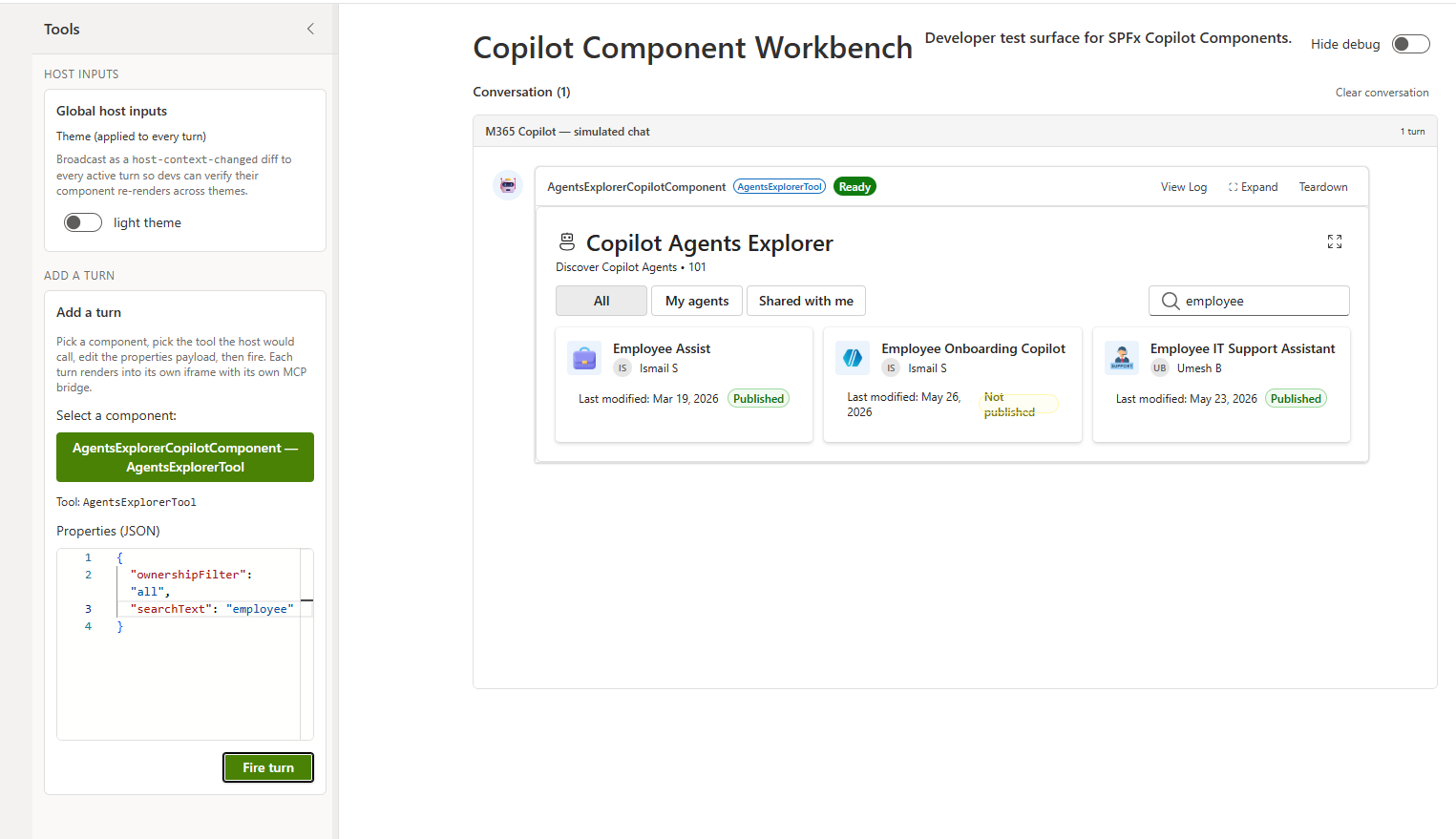This screenshot has height=839, width=1456.
Task: Click the Conversation (1) heading
Action: click(x=521, y=92)
